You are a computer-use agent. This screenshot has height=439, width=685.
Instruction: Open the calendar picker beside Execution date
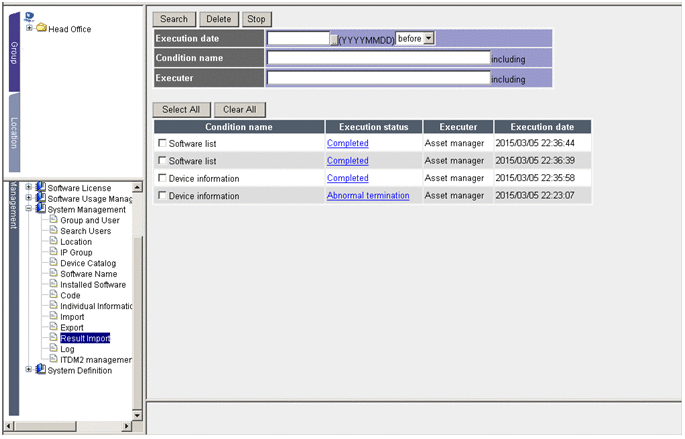(x=334, y=38)
